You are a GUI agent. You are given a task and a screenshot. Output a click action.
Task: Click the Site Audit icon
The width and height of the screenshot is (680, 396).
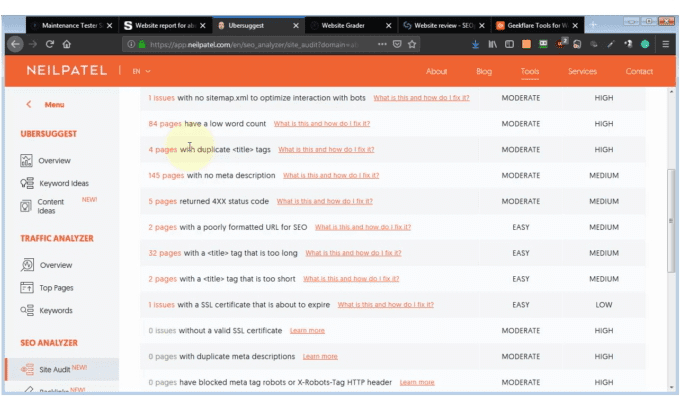pyautogui.click(x=27, y=369)
